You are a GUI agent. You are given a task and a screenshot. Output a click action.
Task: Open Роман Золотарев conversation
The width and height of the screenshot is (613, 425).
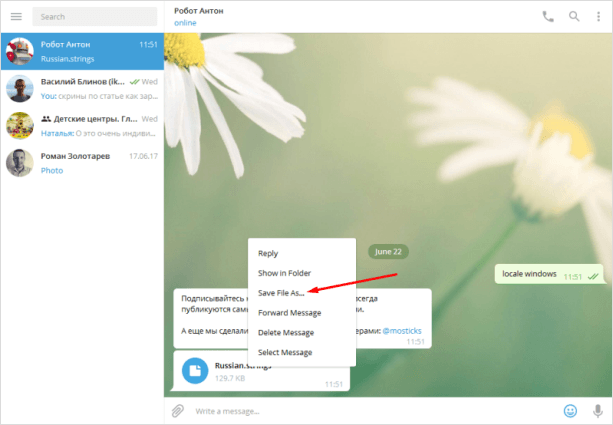tap(82, 163)
